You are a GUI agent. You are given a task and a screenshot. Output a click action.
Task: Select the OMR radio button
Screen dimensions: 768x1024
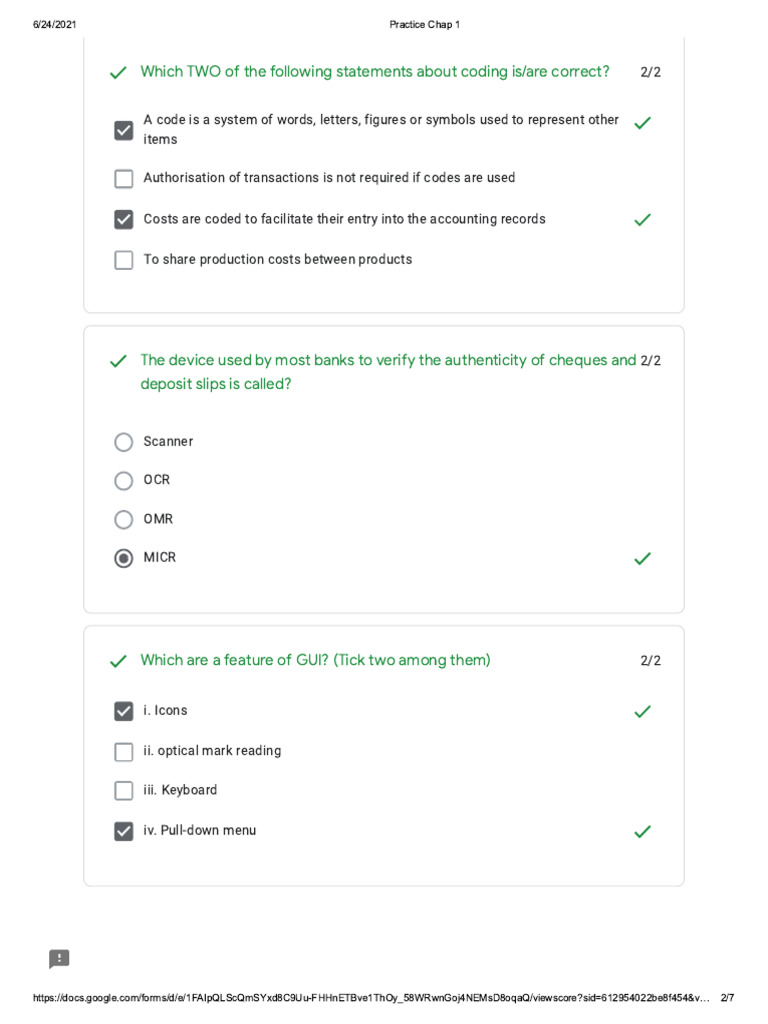[x=124, y=520]
